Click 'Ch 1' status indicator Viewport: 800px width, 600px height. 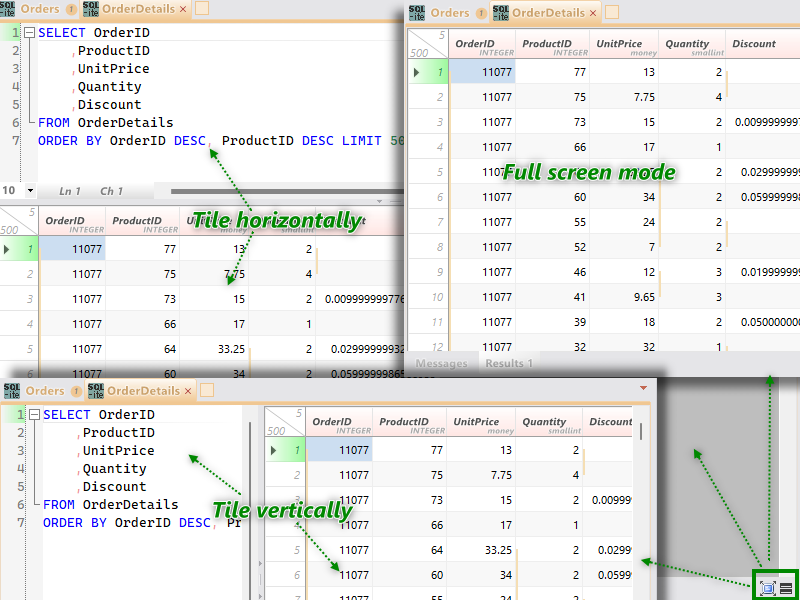point(111,191)
